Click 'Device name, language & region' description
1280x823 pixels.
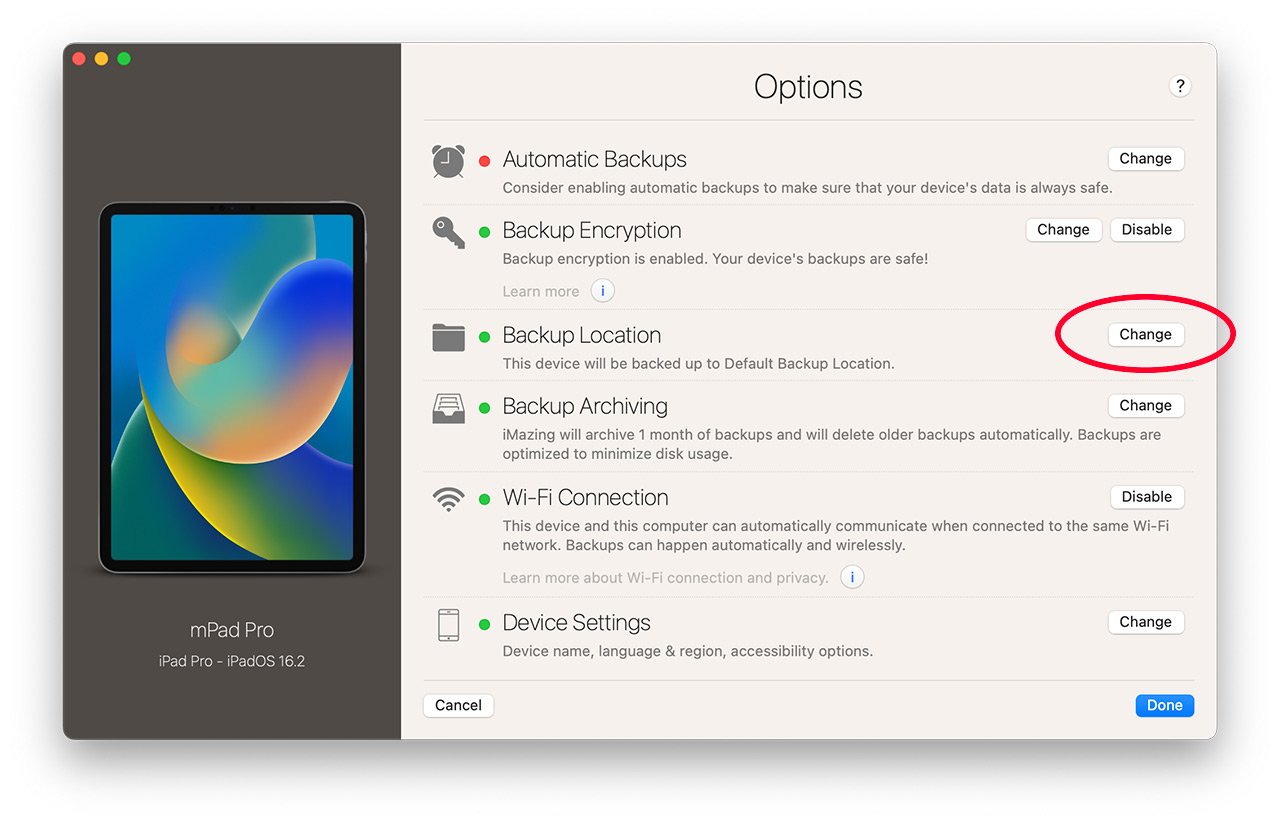(x=687, y=651)
